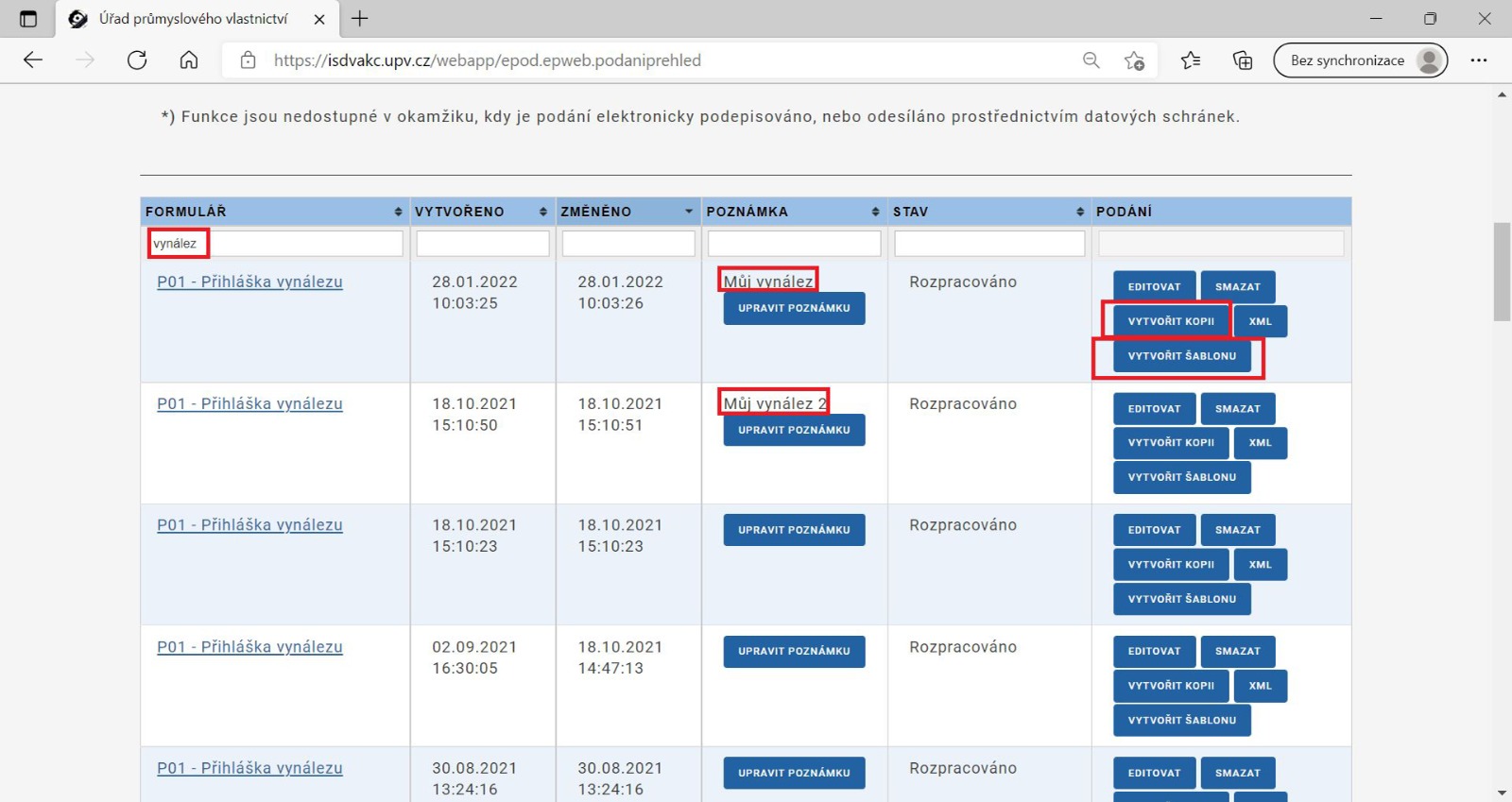The width and height of the screenshot is (1512, 802).
Task: Add page to favorites star icon
Action: pyautogui.click(x=1134, y=60)
